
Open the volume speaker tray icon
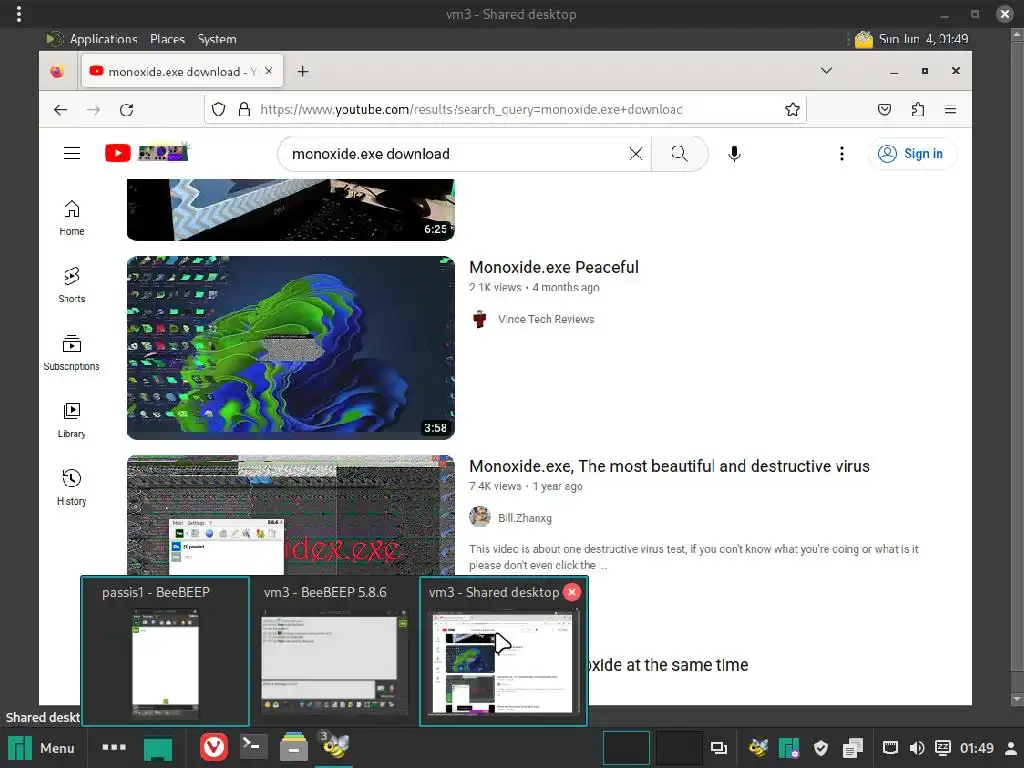(x=917, y=748)
